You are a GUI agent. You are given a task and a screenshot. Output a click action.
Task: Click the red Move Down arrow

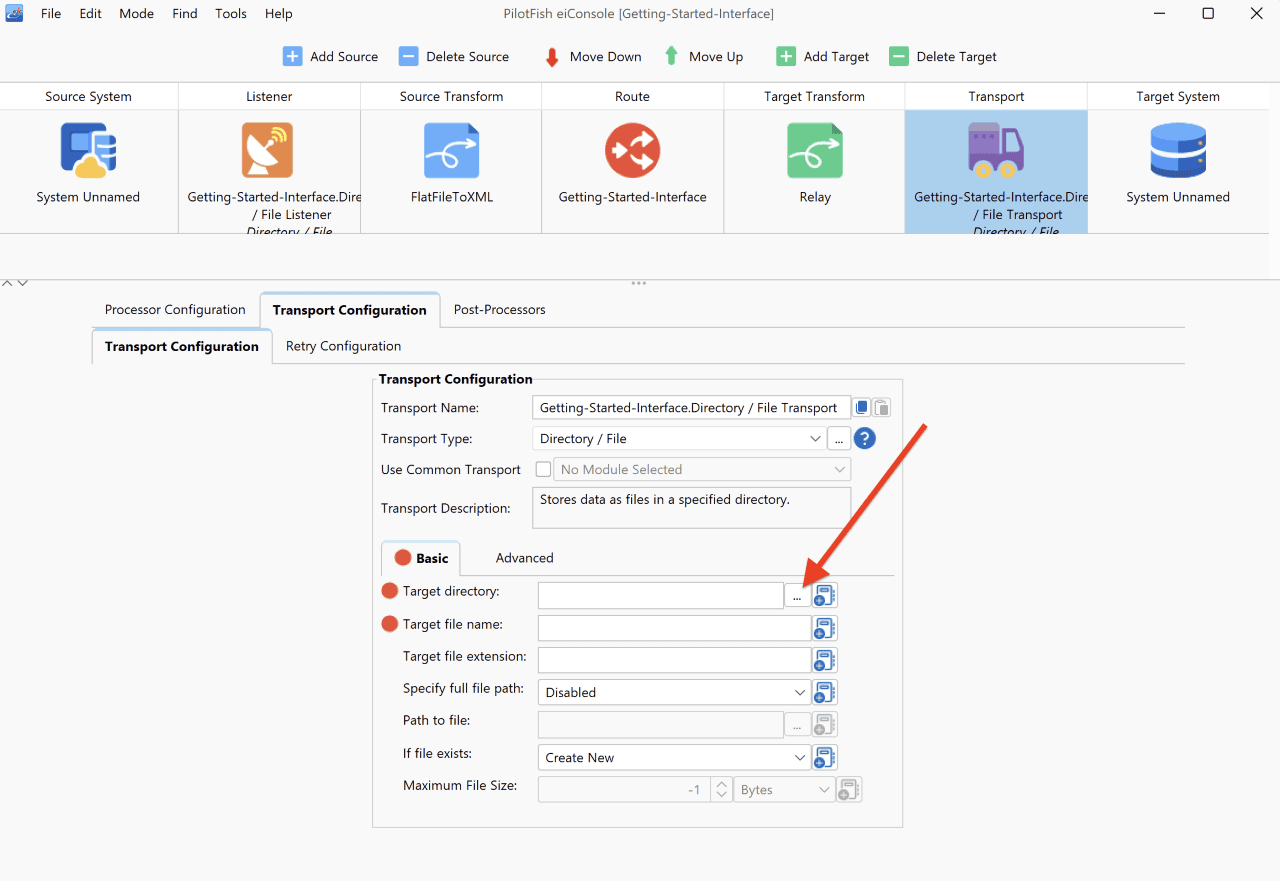pyautogui.click(x=552, y=57)
